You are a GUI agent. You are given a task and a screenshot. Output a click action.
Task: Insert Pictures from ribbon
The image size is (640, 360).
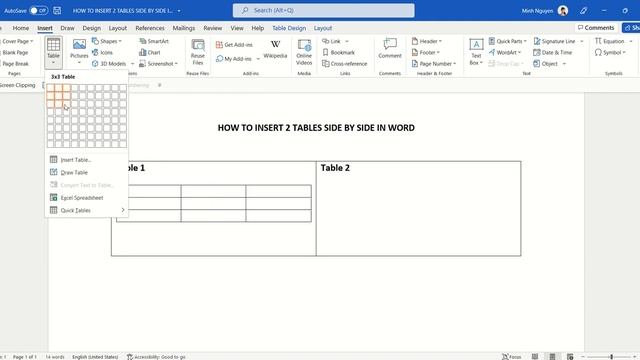point(79,52)
